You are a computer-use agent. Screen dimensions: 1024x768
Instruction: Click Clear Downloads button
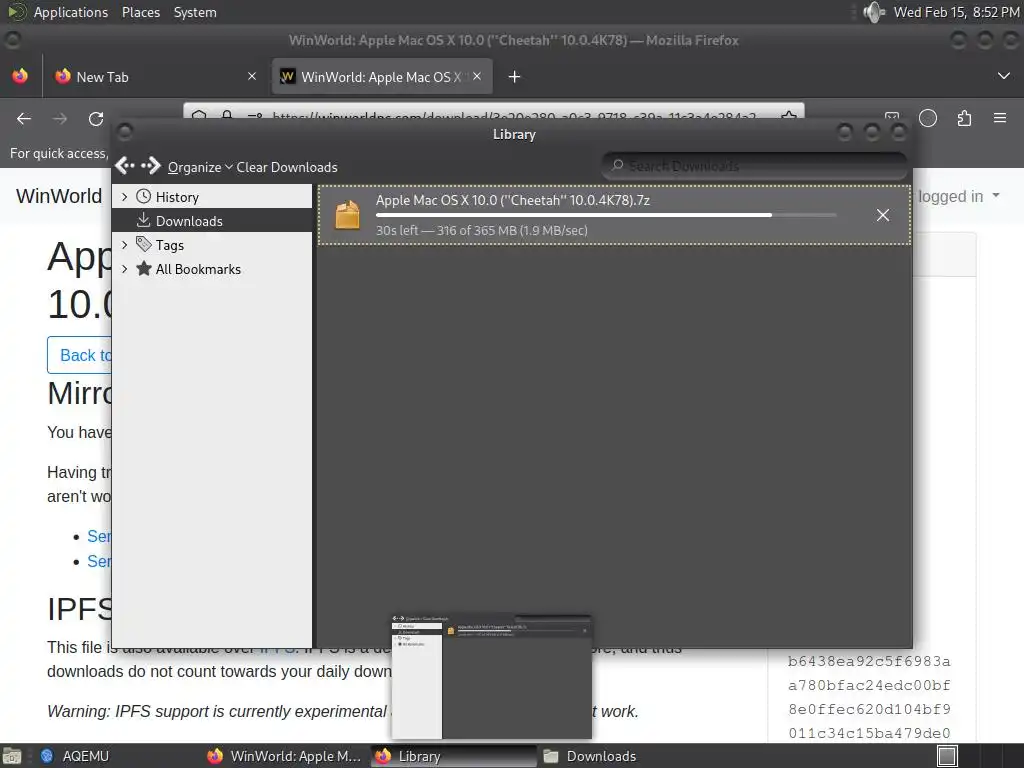pyautogui.click(x=287, y=167)
